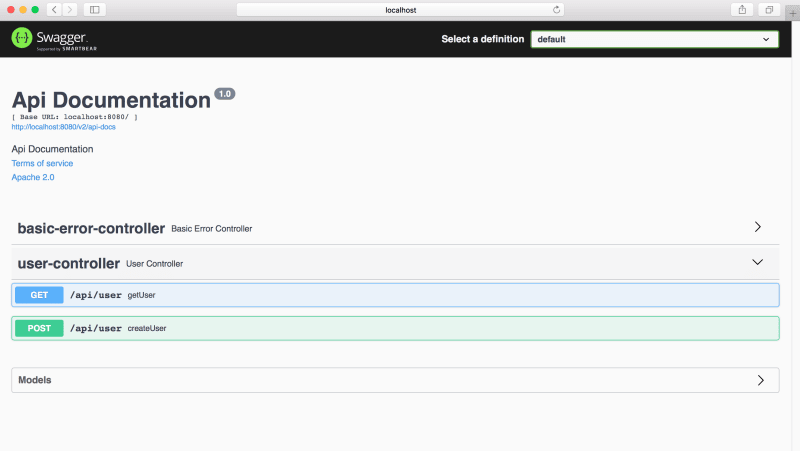
Task: Click the Swagger logo icon
Action: pyautogui.click(x=21, y=39)
